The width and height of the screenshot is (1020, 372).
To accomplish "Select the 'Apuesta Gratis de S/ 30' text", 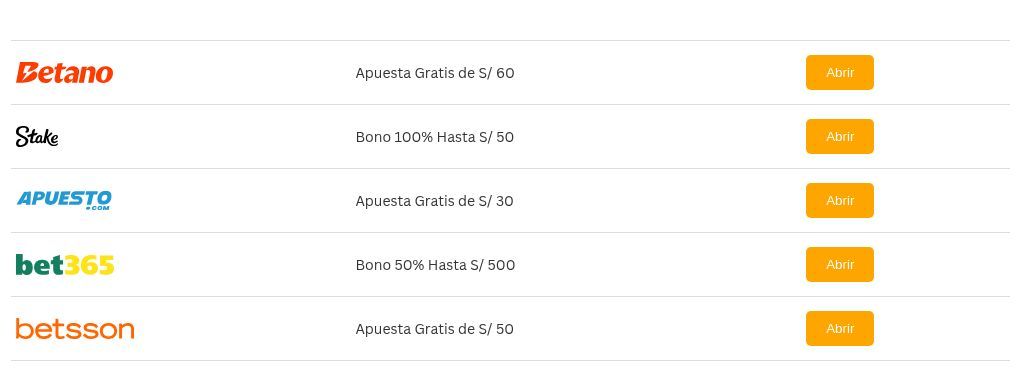I will (434, 201).
